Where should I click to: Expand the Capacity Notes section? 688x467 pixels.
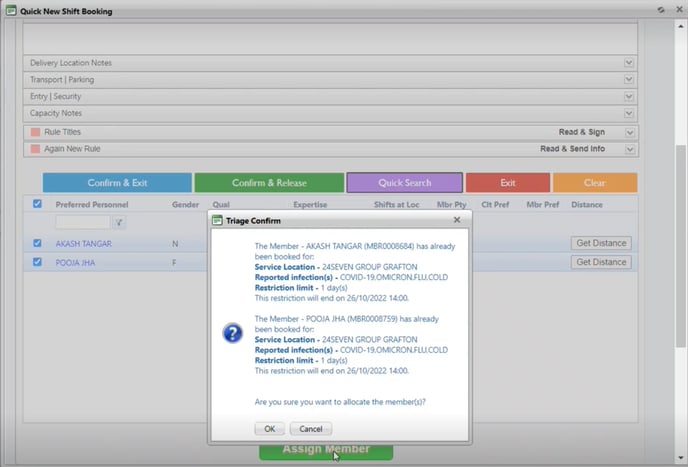point(629,114)
